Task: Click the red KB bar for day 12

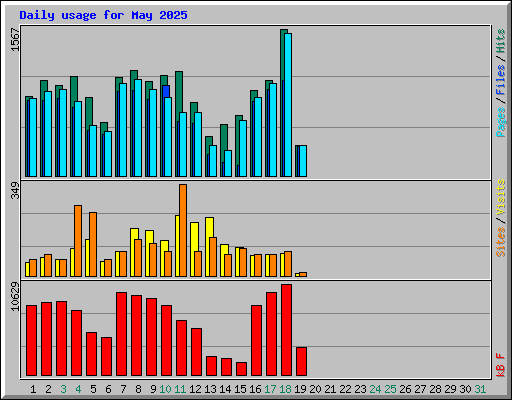Action: click(x=196, y=352)
